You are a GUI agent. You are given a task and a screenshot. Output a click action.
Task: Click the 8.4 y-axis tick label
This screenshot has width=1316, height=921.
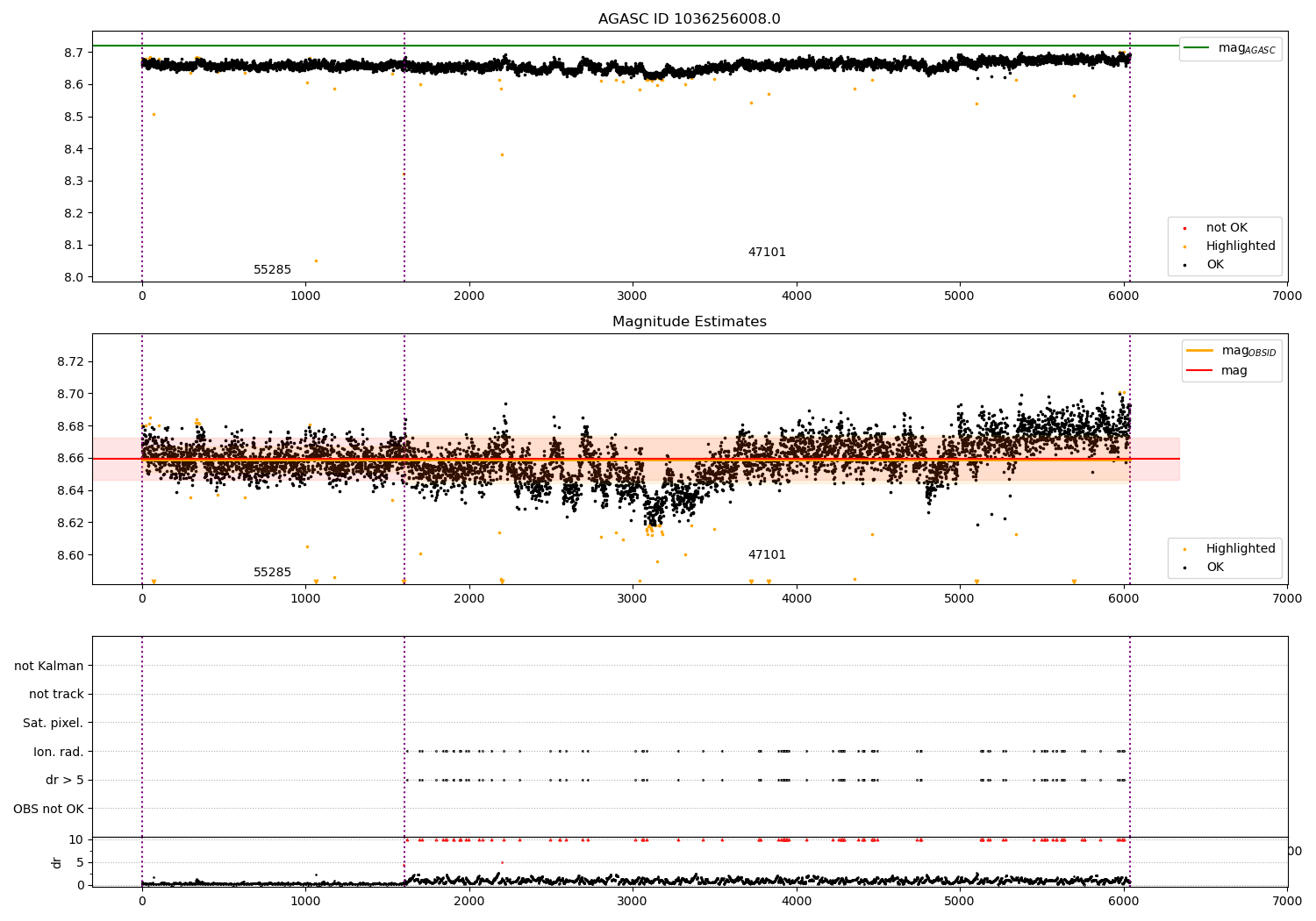tap(74, 149)
